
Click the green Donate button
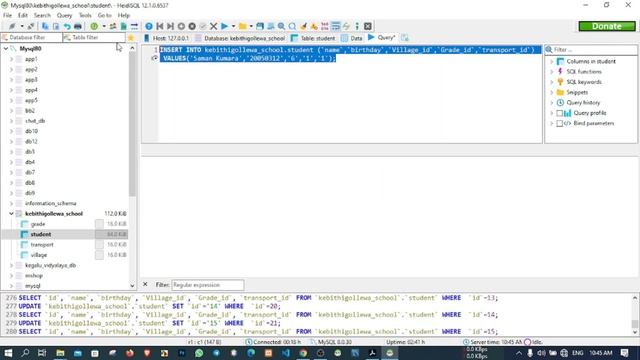tap(607, 26)
